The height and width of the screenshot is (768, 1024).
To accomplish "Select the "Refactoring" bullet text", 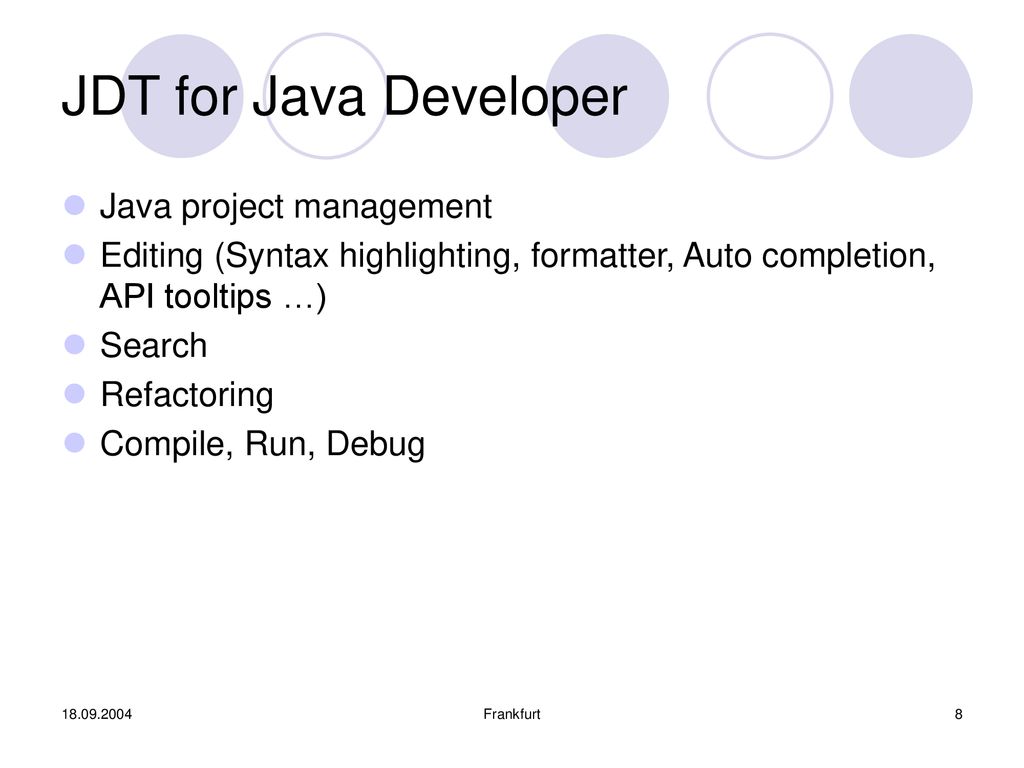I will [x=186, y=395].
